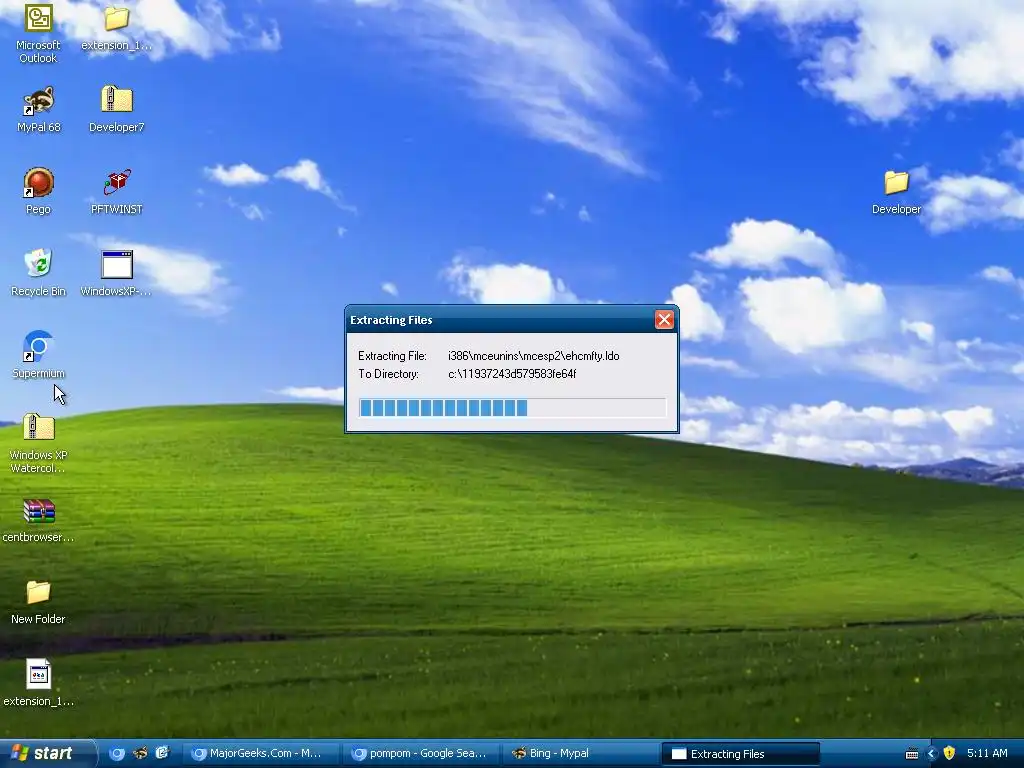The height and width of the screenshot is (768, 1024).
Task: Click the third Quick Launch icon
Action: click(162, 753)
